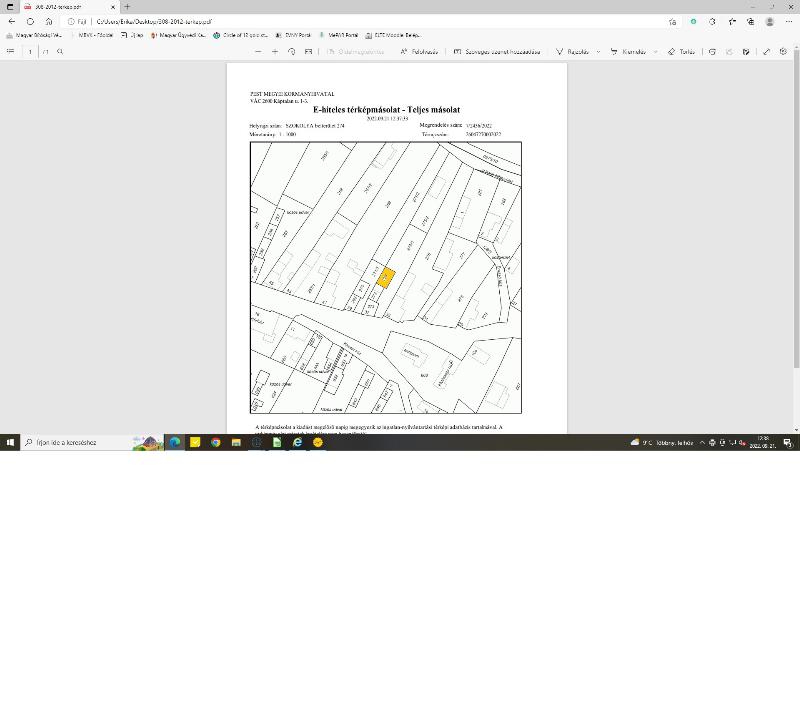Zoom in the PDF with the plus icon
The image size is (800, 721).
point(275,52)
